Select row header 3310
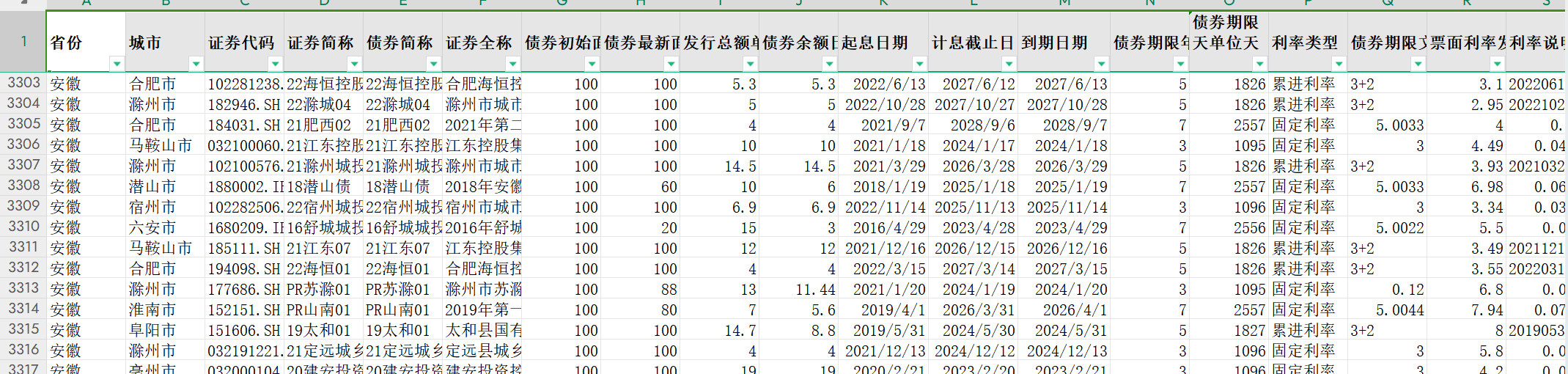 pyautogui.click(x=23, y=227)
